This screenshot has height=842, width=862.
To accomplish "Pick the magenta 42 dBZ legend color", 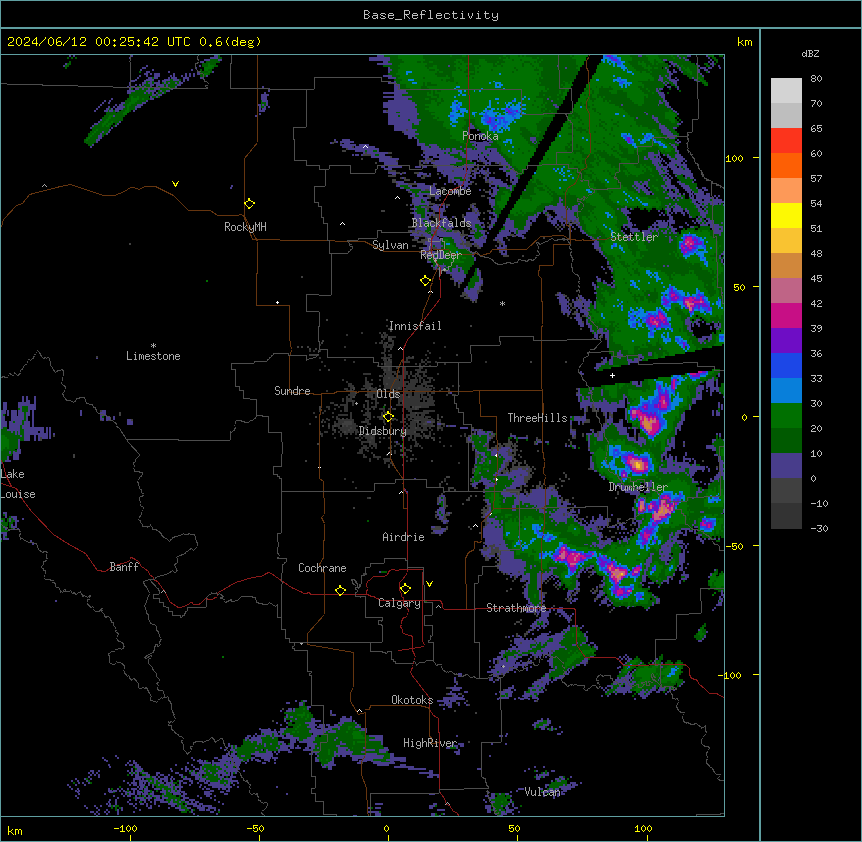I will pyautogui.click(x=786, y=315).
